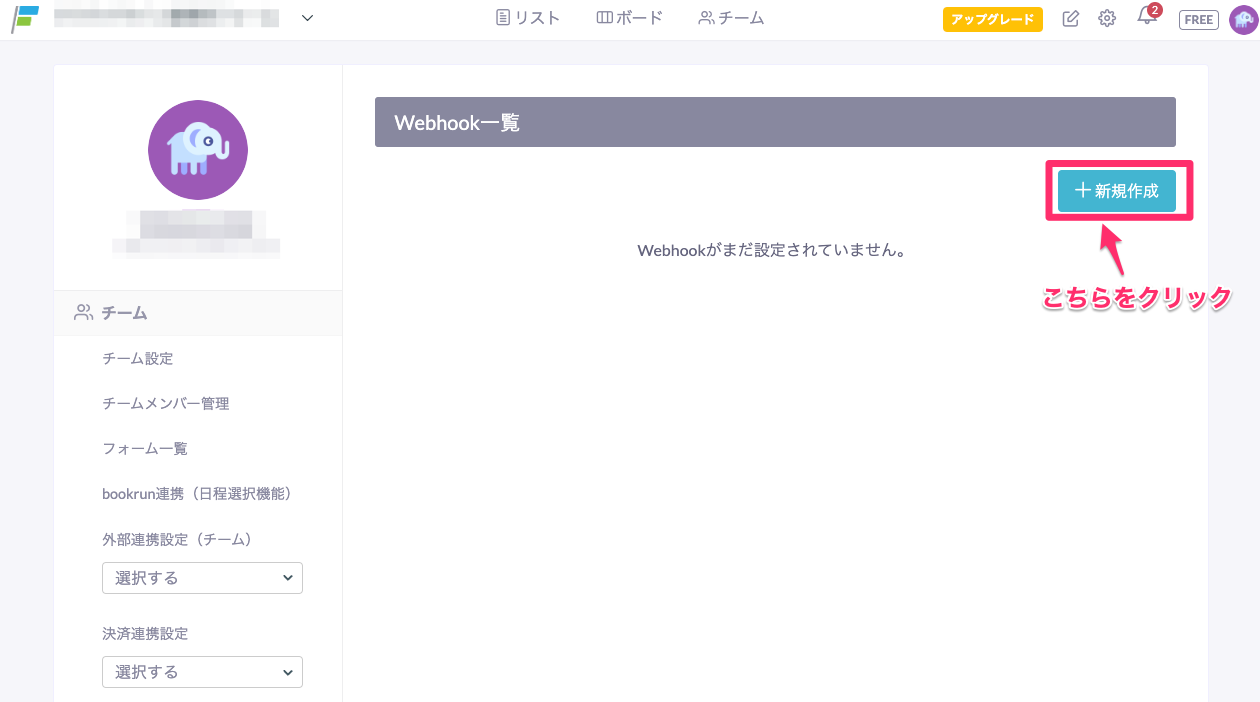Open the チーム tab in top navigation
This screenshot has width=1260, height=702.
coord(731,18)
